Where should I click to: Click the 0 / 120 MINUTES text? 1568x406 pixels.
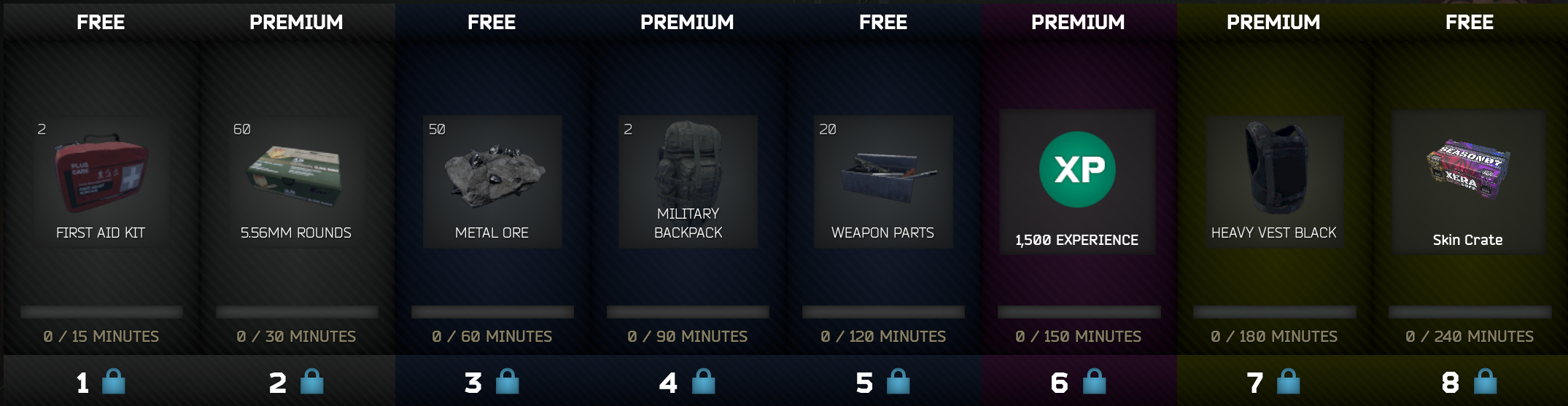point(882,336)
